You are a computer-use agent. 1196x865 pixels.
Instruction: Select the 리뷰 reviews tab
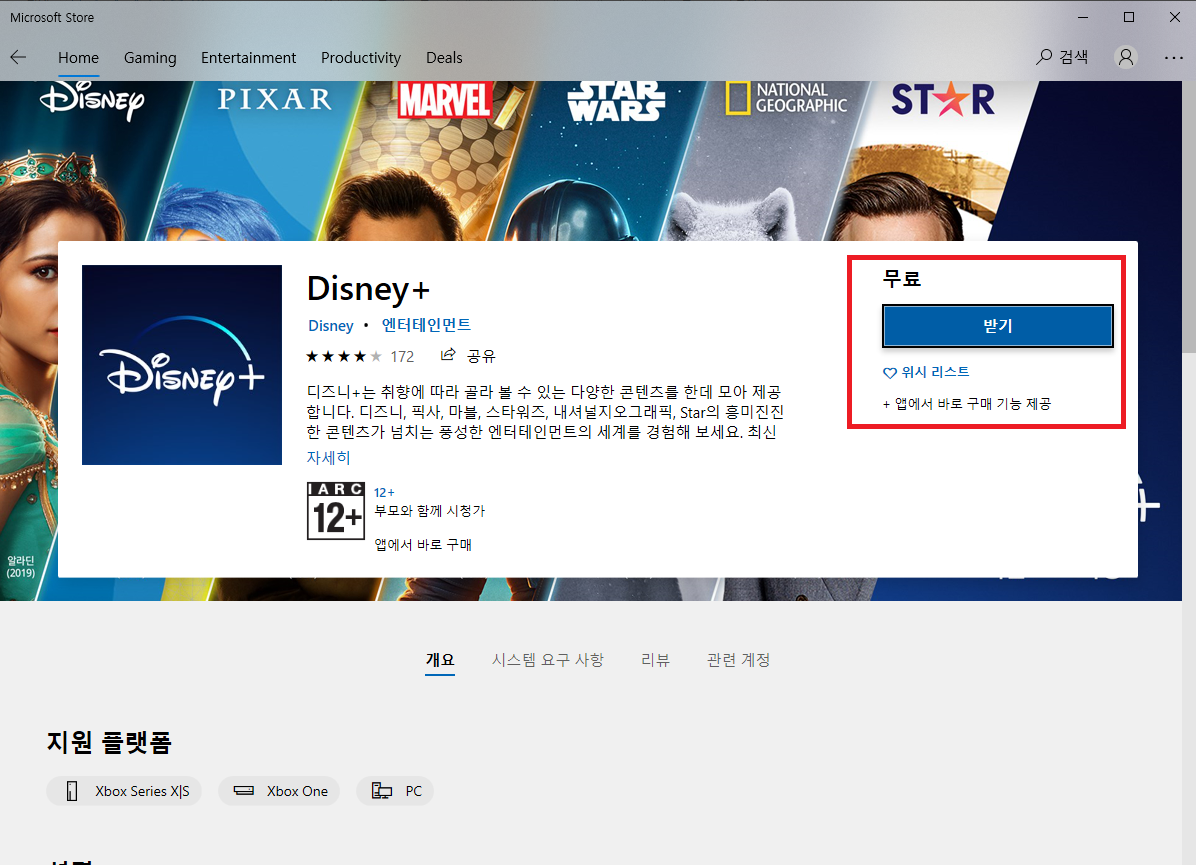(655, 660)
